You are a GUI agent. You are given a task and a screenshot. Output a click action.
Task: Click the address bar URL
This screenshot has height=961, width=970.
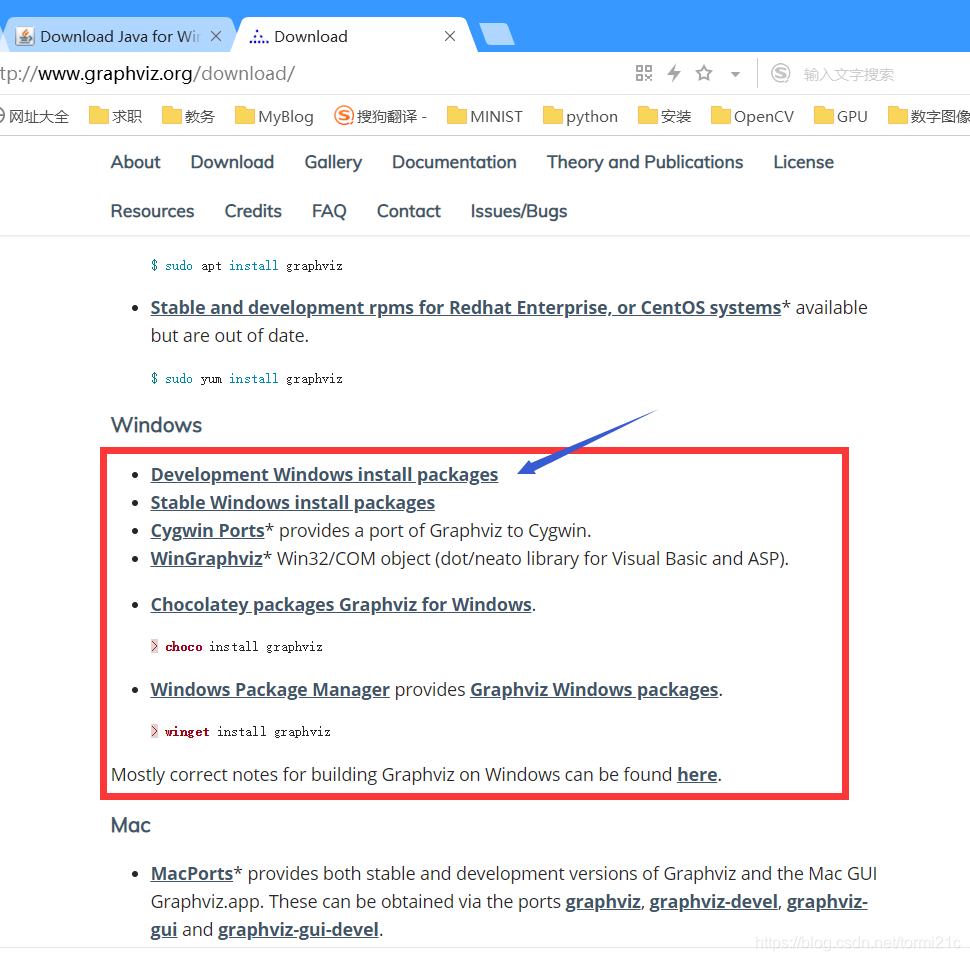point(148,74)
